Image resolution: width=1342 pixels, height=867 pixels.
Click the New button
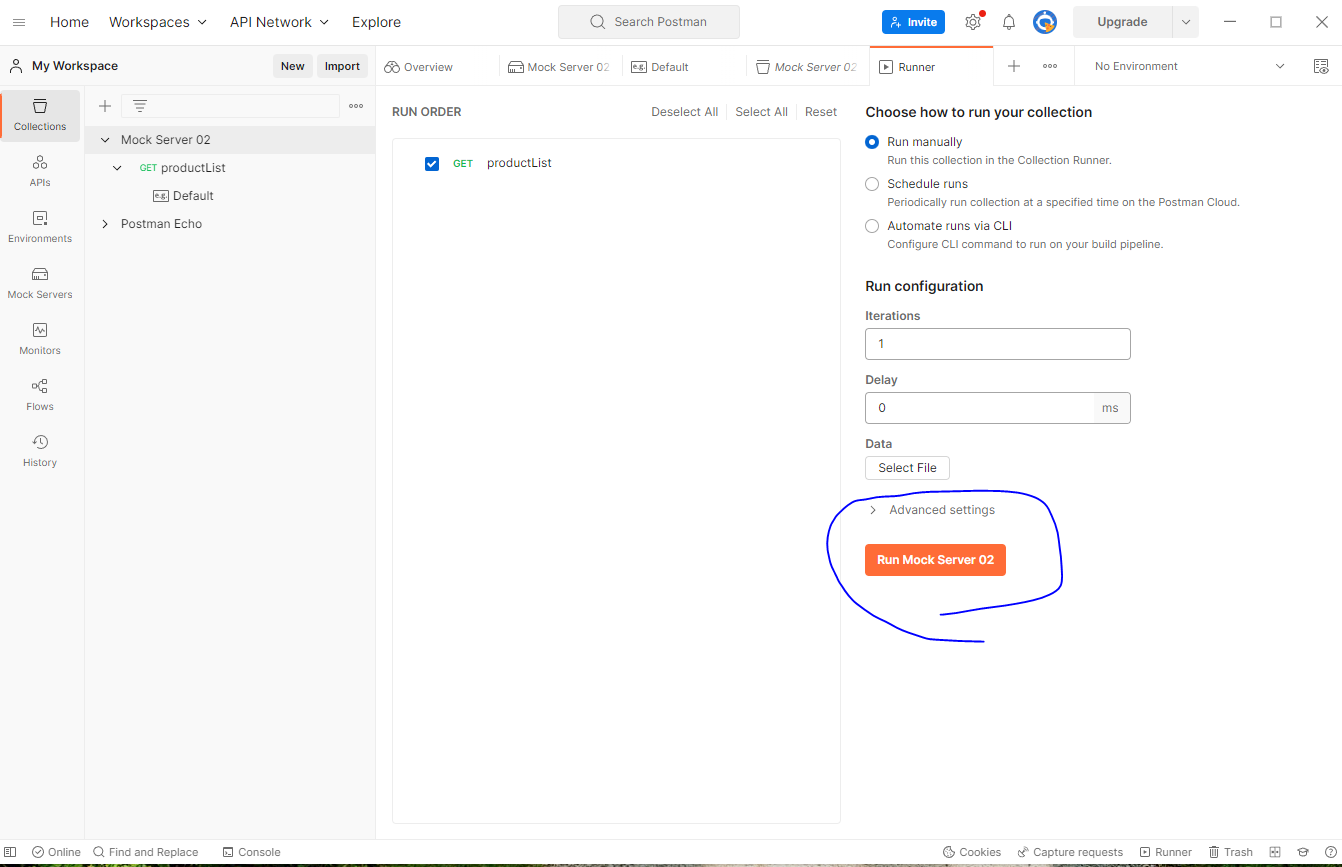click(x=292, y=66)
